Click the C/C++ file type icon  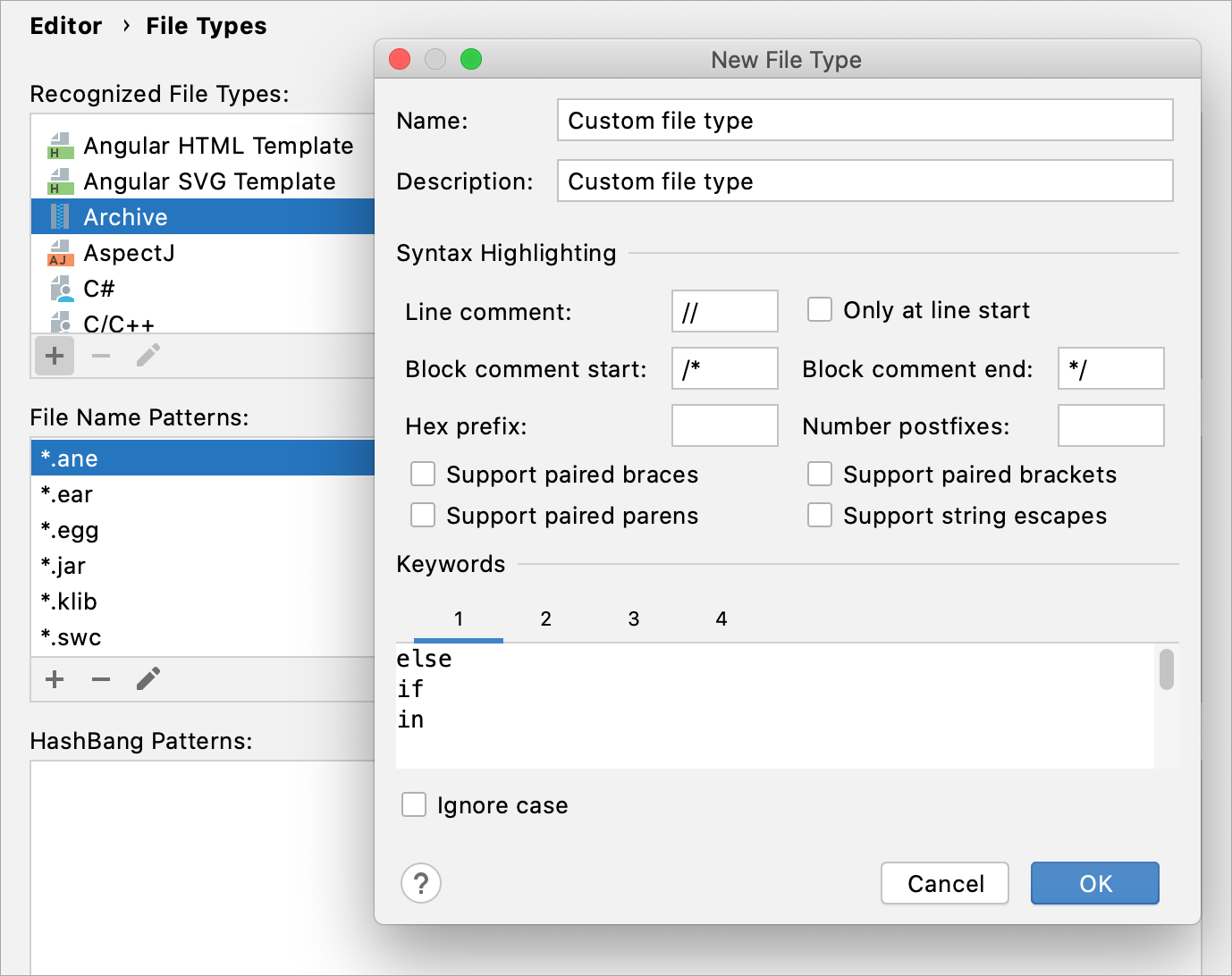tap(60, 321)
